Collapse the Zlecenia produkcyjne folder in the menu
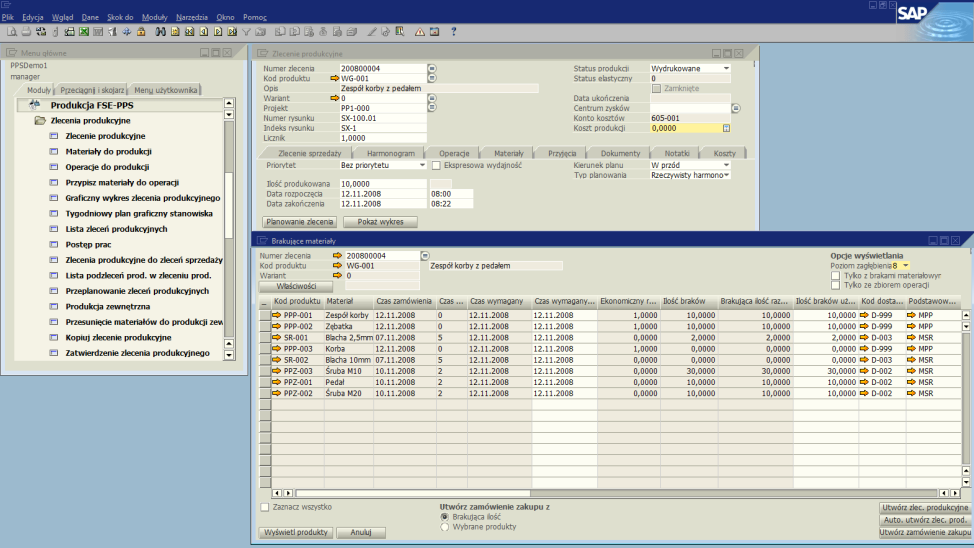The image size is (974, 548). point(40,121)
